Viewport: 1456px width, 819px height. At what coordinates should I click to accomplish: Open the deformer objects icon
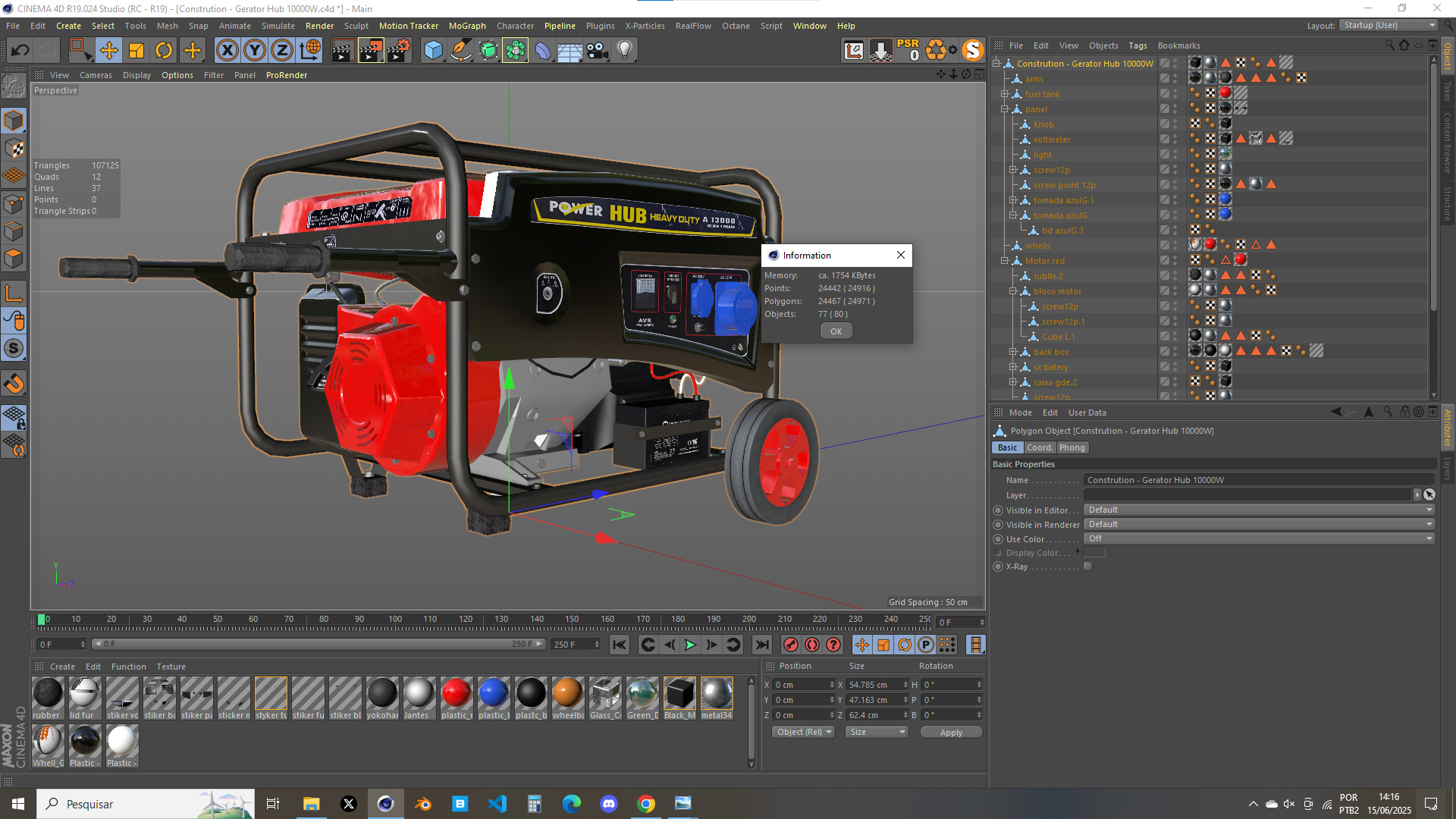coord(543,51)
